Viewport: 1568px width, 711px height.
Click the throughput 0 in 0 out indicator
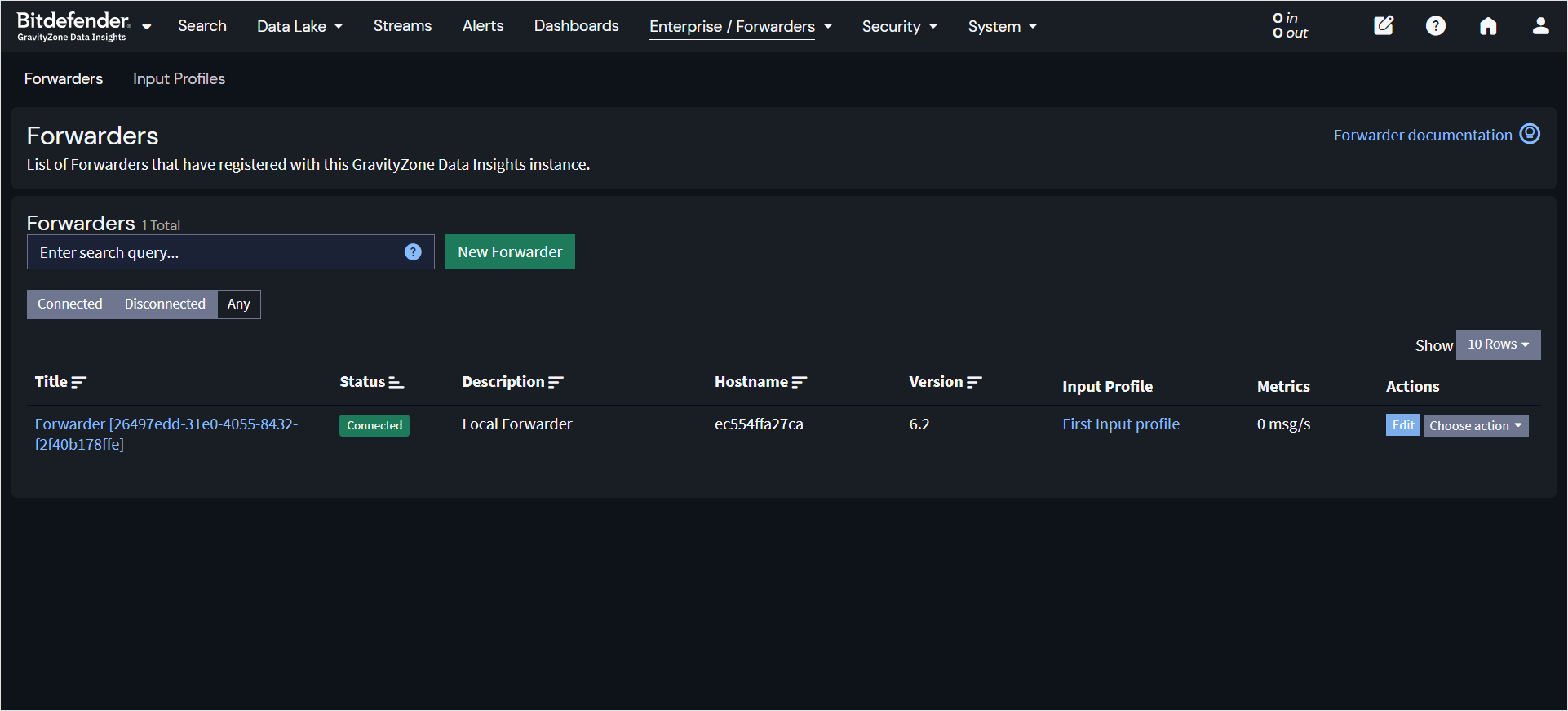click(x=1290, y=25)
